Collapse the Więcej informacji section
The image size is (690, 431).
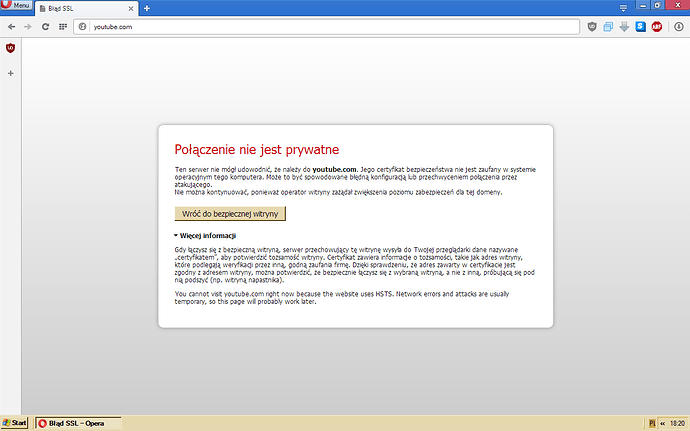(205, 236)
